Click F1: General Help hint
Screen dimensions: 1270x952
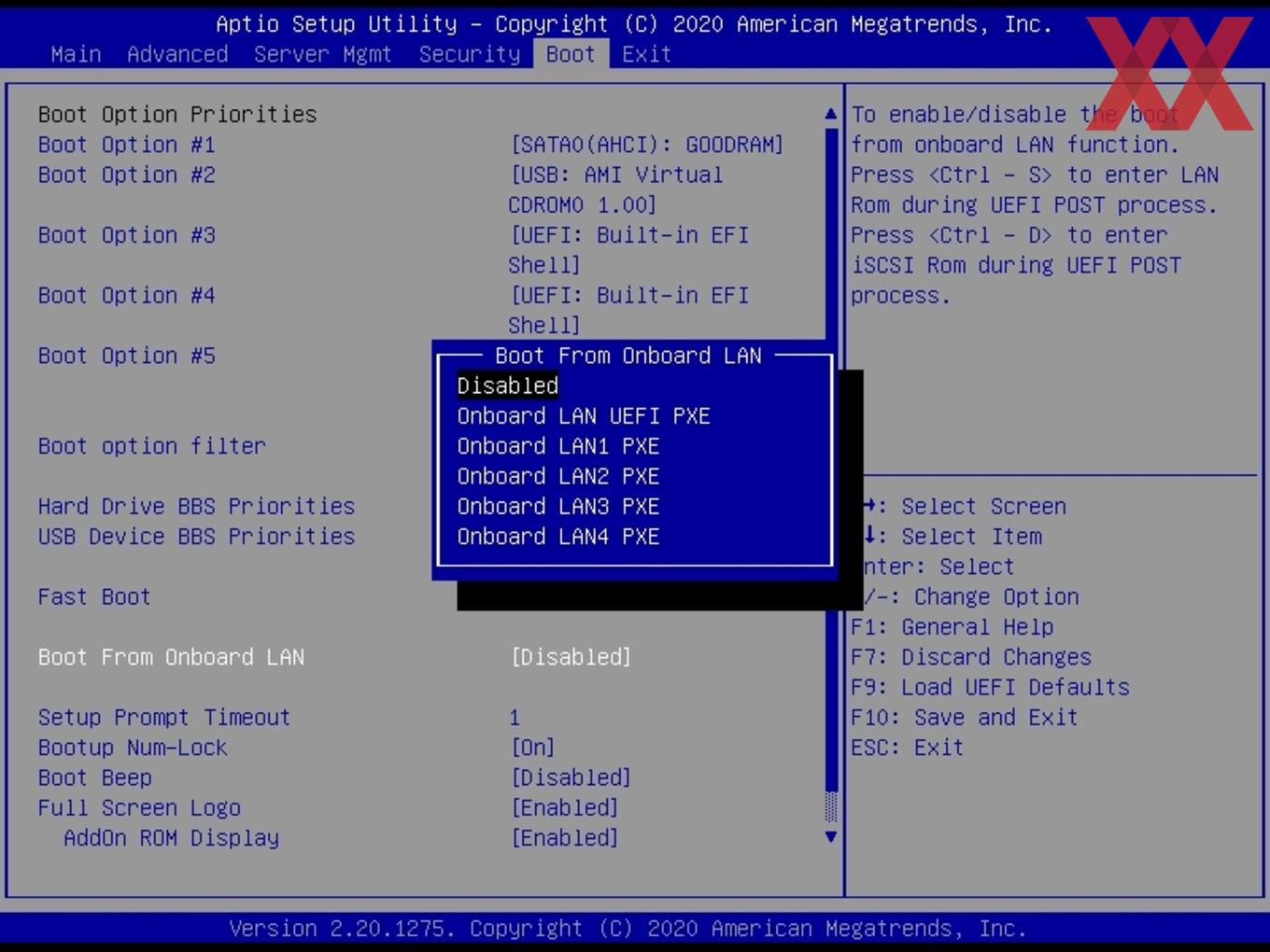952,627
